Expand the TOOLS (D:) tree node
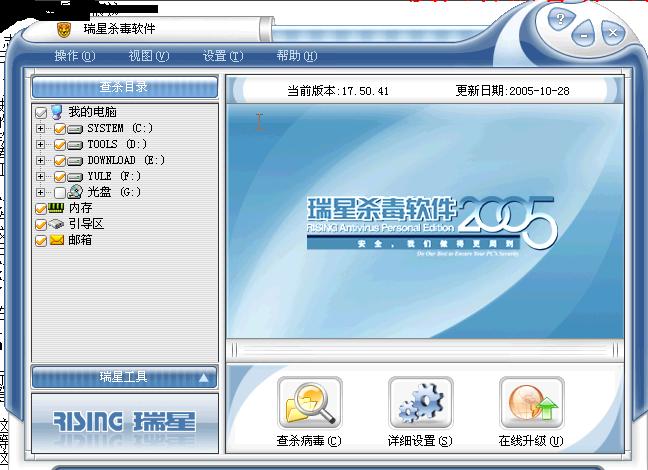Image resolution: width=648 pixels, height=470 pixels. 40,144
